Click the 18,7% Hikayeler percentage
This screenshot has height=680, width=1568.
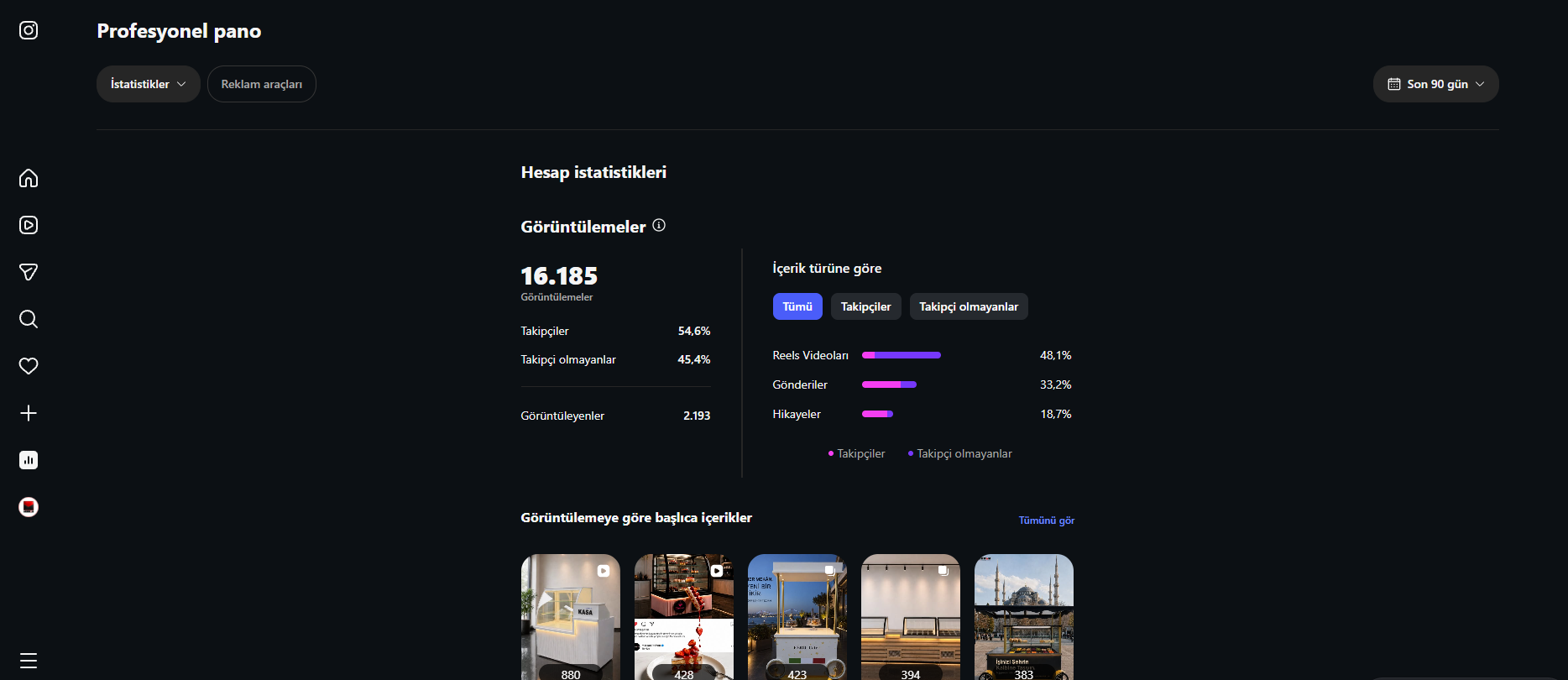pyautogui.click(x=1056, y=414)
